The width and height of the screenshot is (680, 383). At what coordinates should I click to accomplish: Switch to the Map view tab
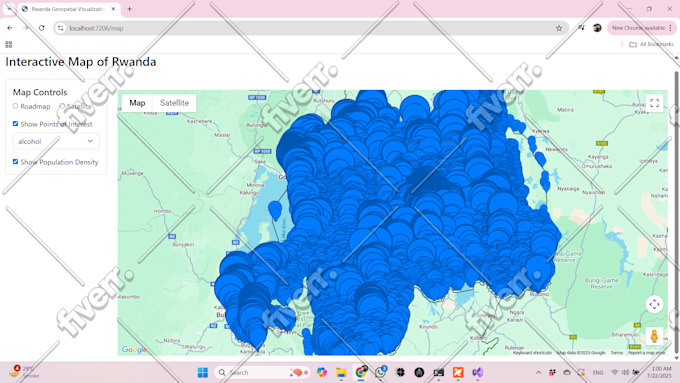point(137,103)
